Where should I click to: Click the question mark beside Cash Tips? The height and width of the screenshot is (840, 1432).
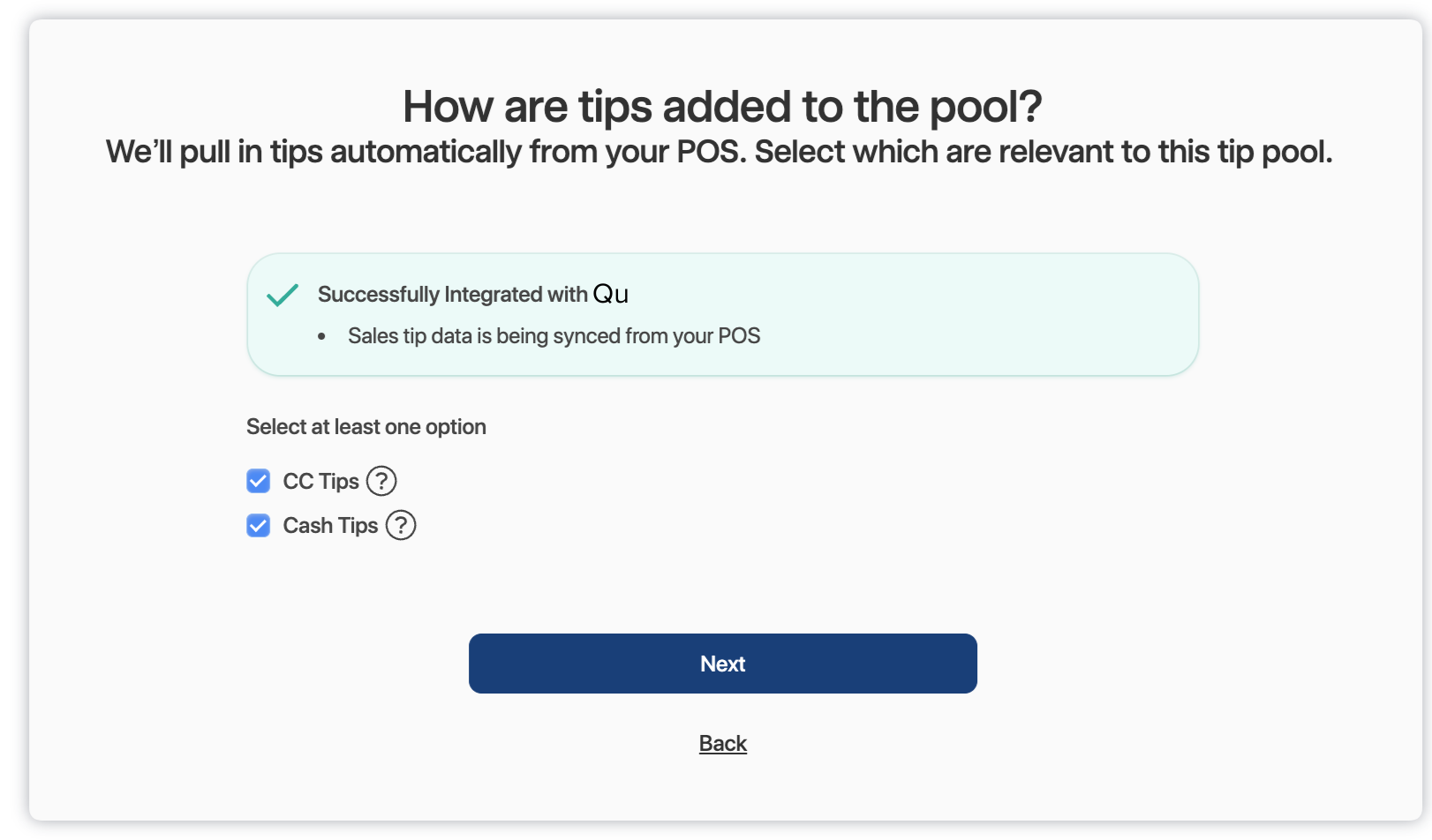click(x=401, y=525)
